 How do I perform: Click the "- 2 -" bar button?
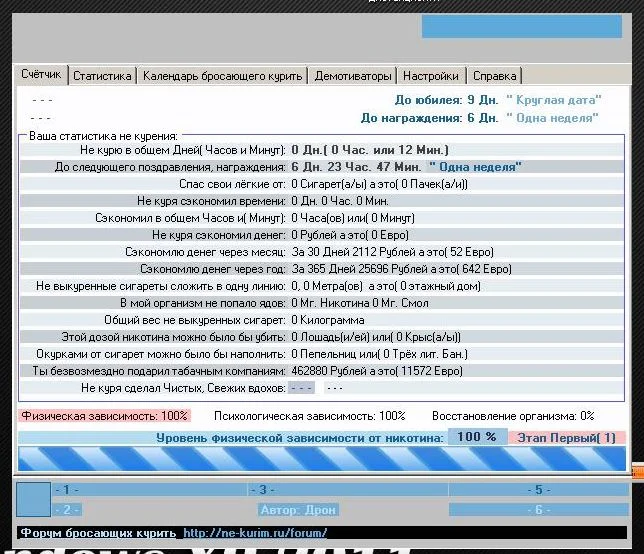point(67,510)
